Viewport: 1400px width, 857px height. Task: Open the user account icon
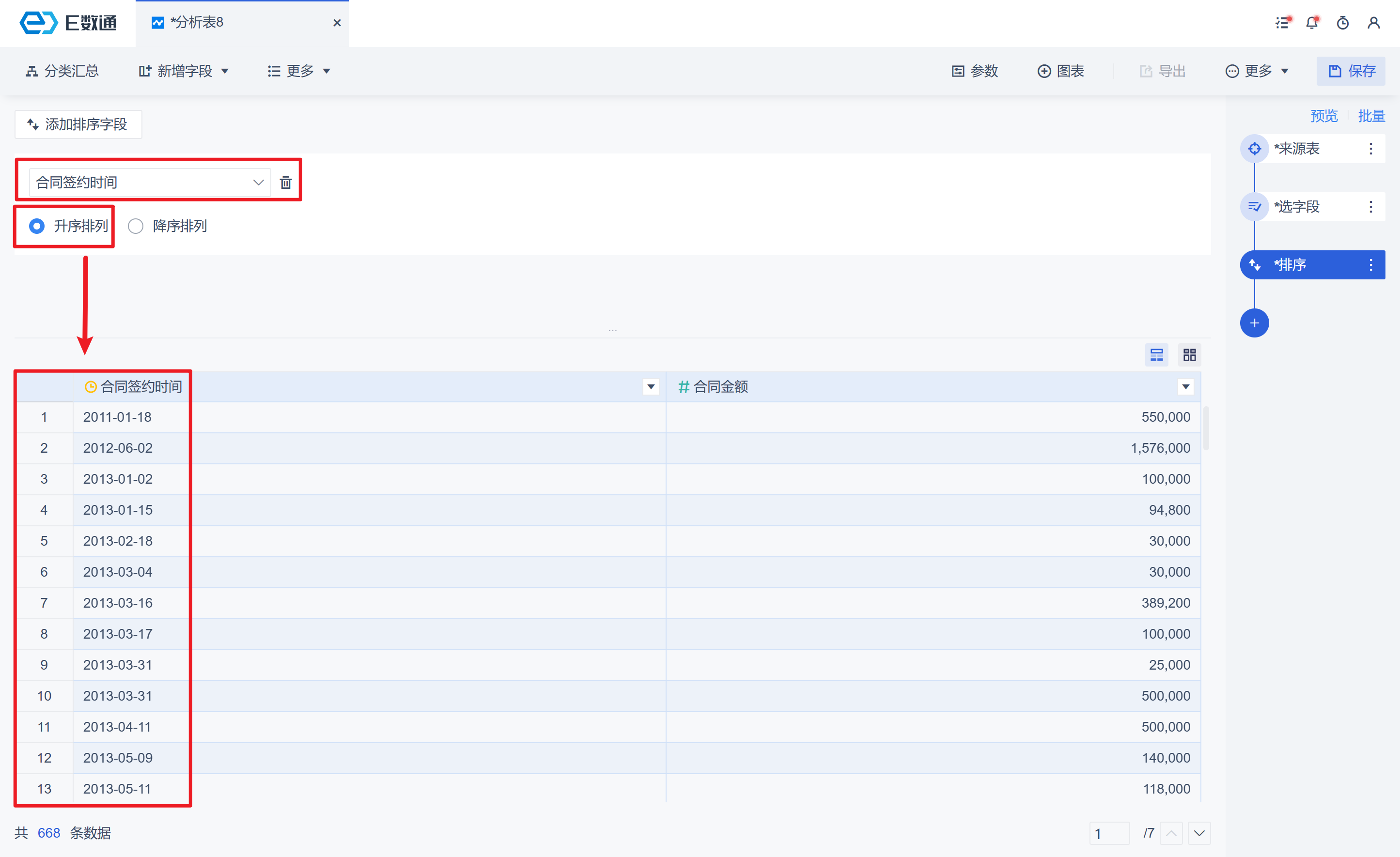(x=1373, y=23)
